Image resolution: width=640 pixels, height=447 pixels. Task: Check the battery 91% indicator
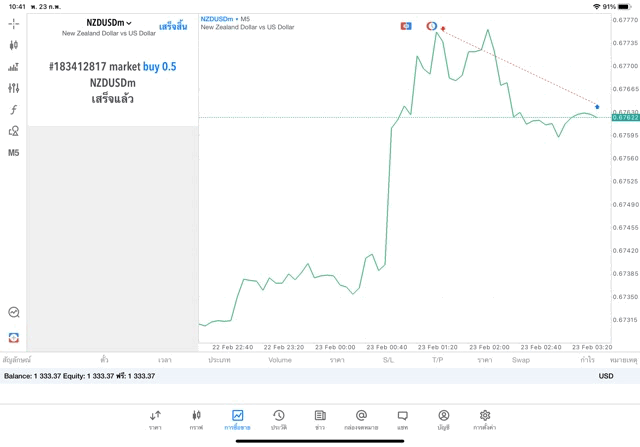(618, 7)
